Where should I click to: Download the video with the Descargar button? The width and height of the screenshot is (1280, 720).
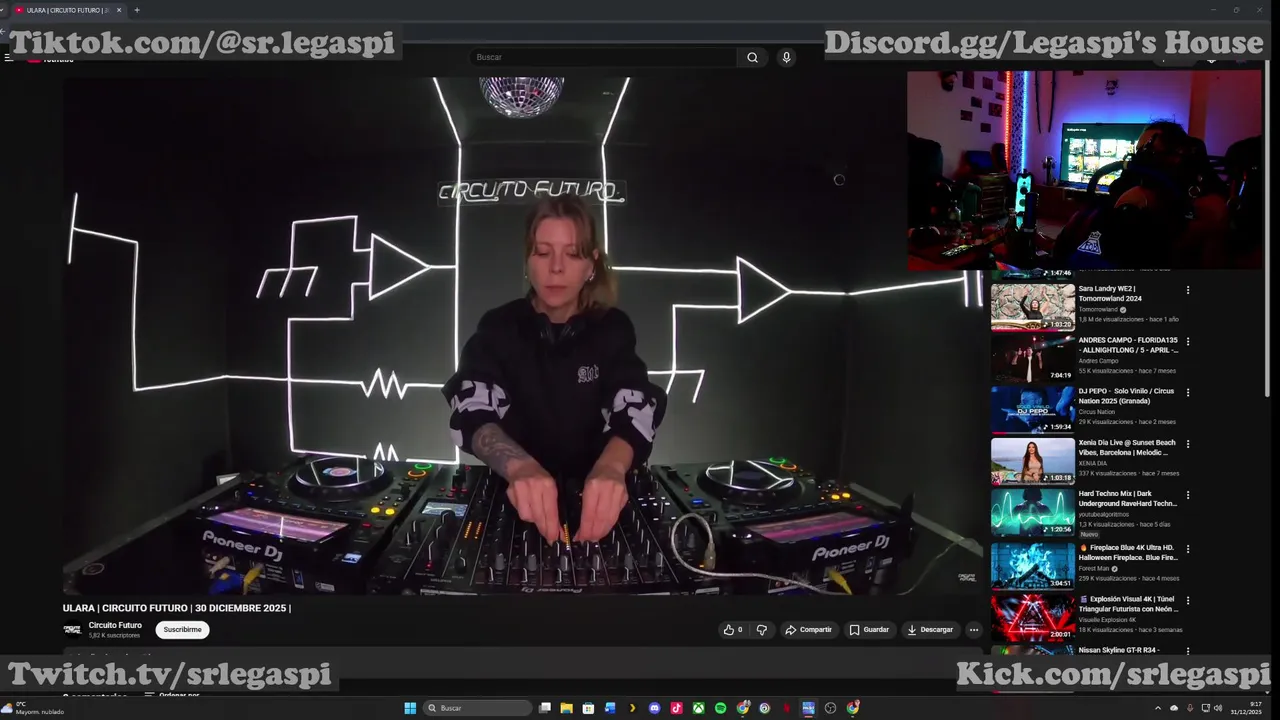tap(930, 630)
